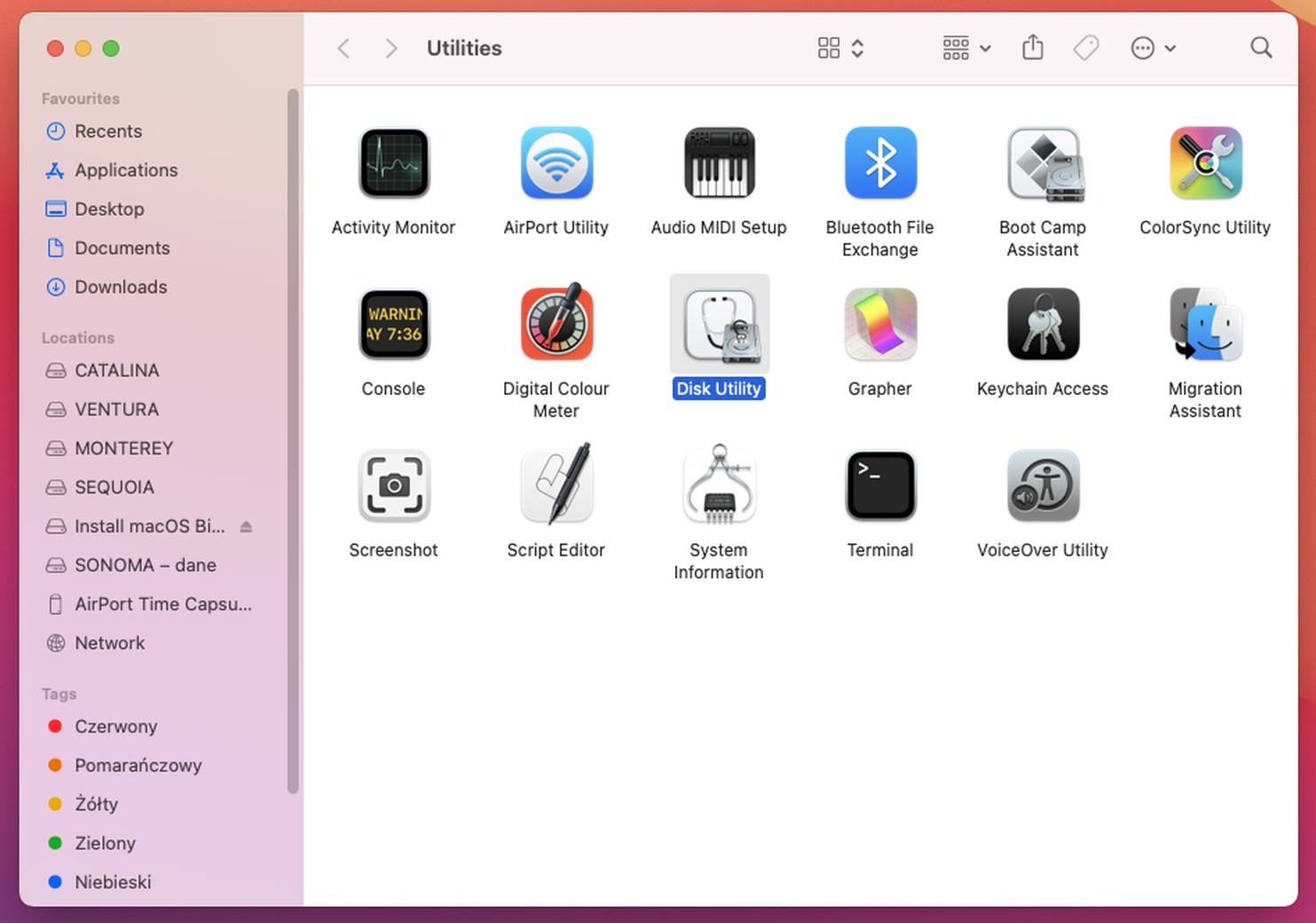Select the Migration Assistant icon
The image size is (1316, 923).
pos(1205,325)
